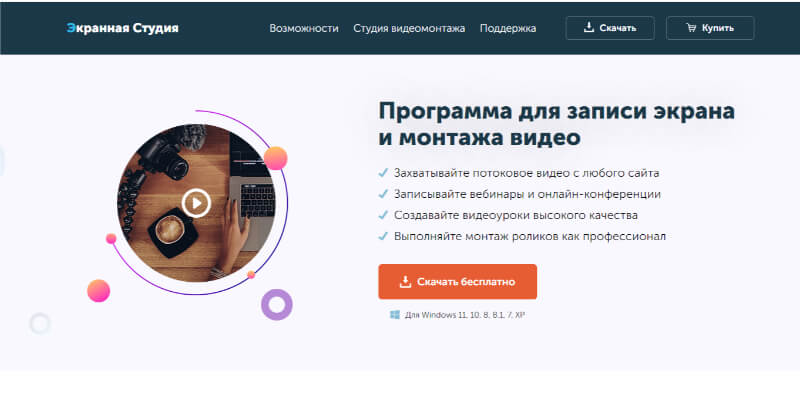Open the Экранная Студия logo link
This screenshot has width=800, height=408.
point(122,28)
